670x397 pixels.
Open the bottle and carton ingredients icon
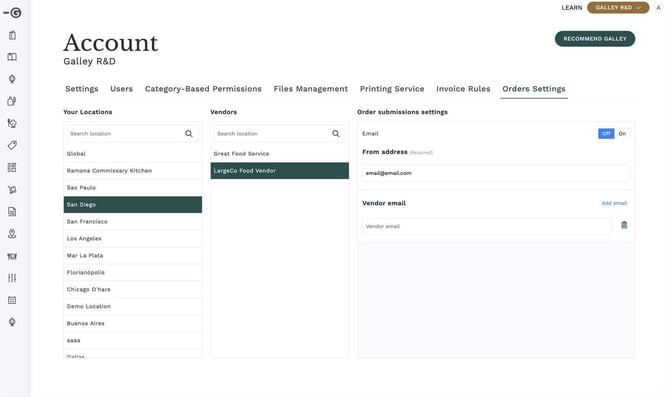coord(12,101)
